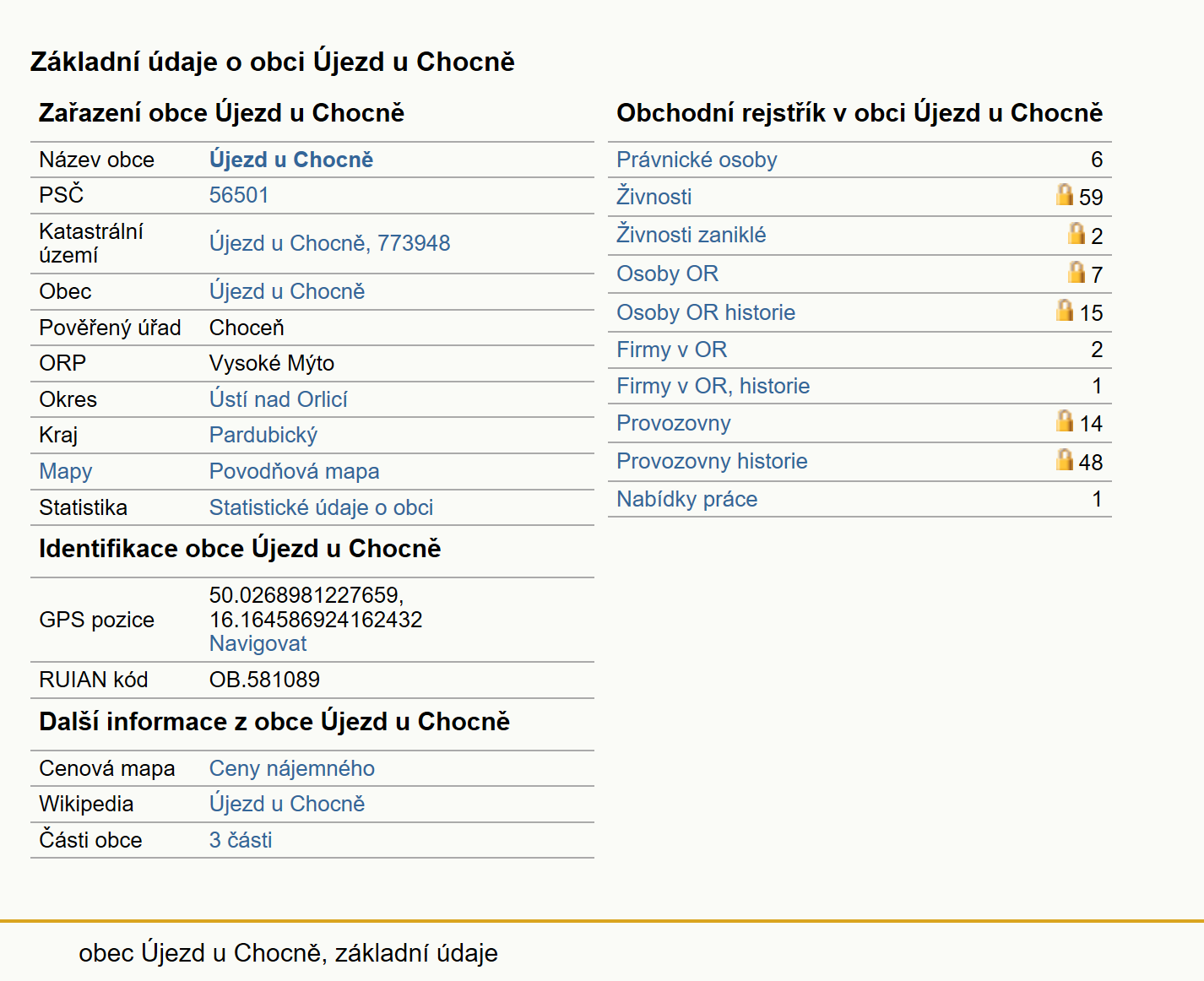Open the Wikipedia Újezd u Chocně link
Image resolution: width=1204 pixels, height=981 pixels.
287,804
